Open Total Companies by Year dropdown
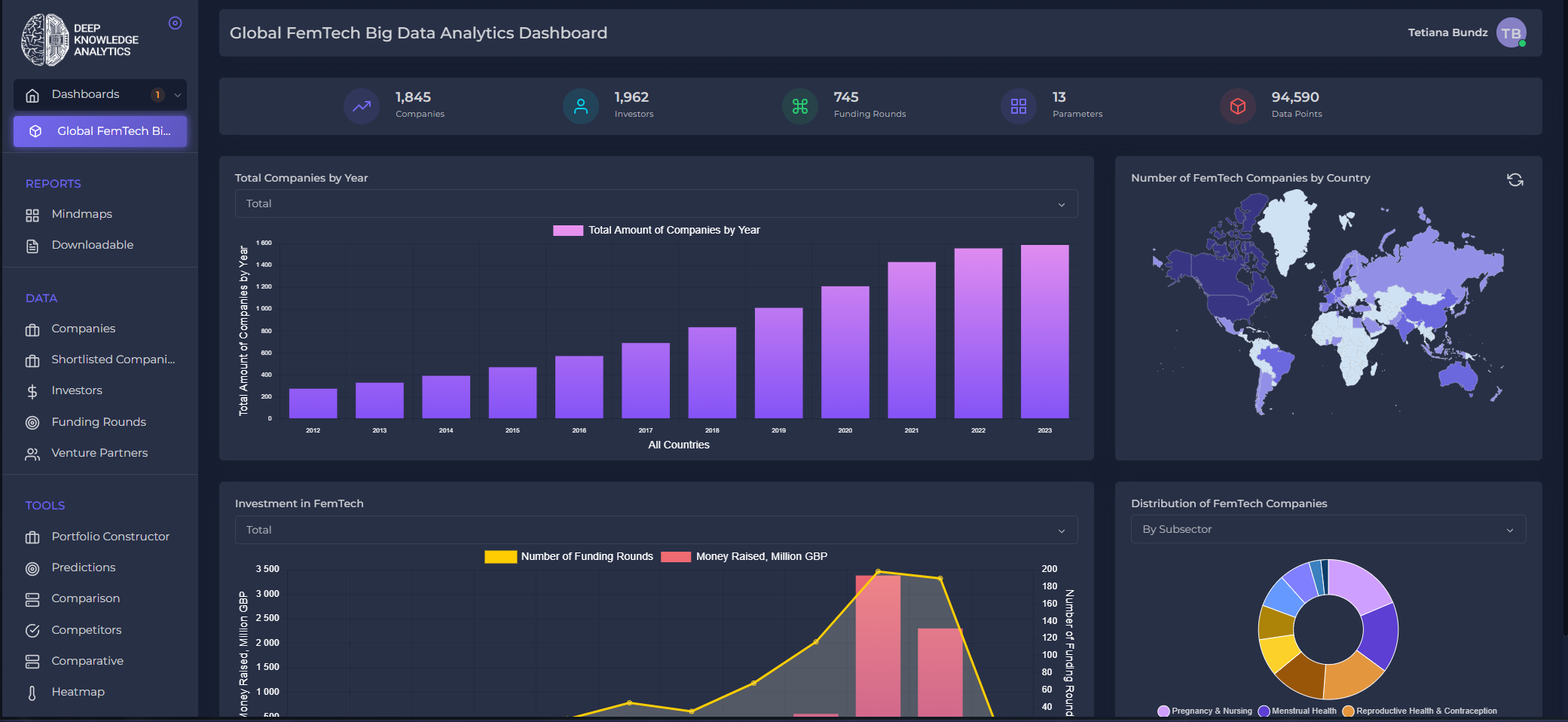 (x=656, y=203)
